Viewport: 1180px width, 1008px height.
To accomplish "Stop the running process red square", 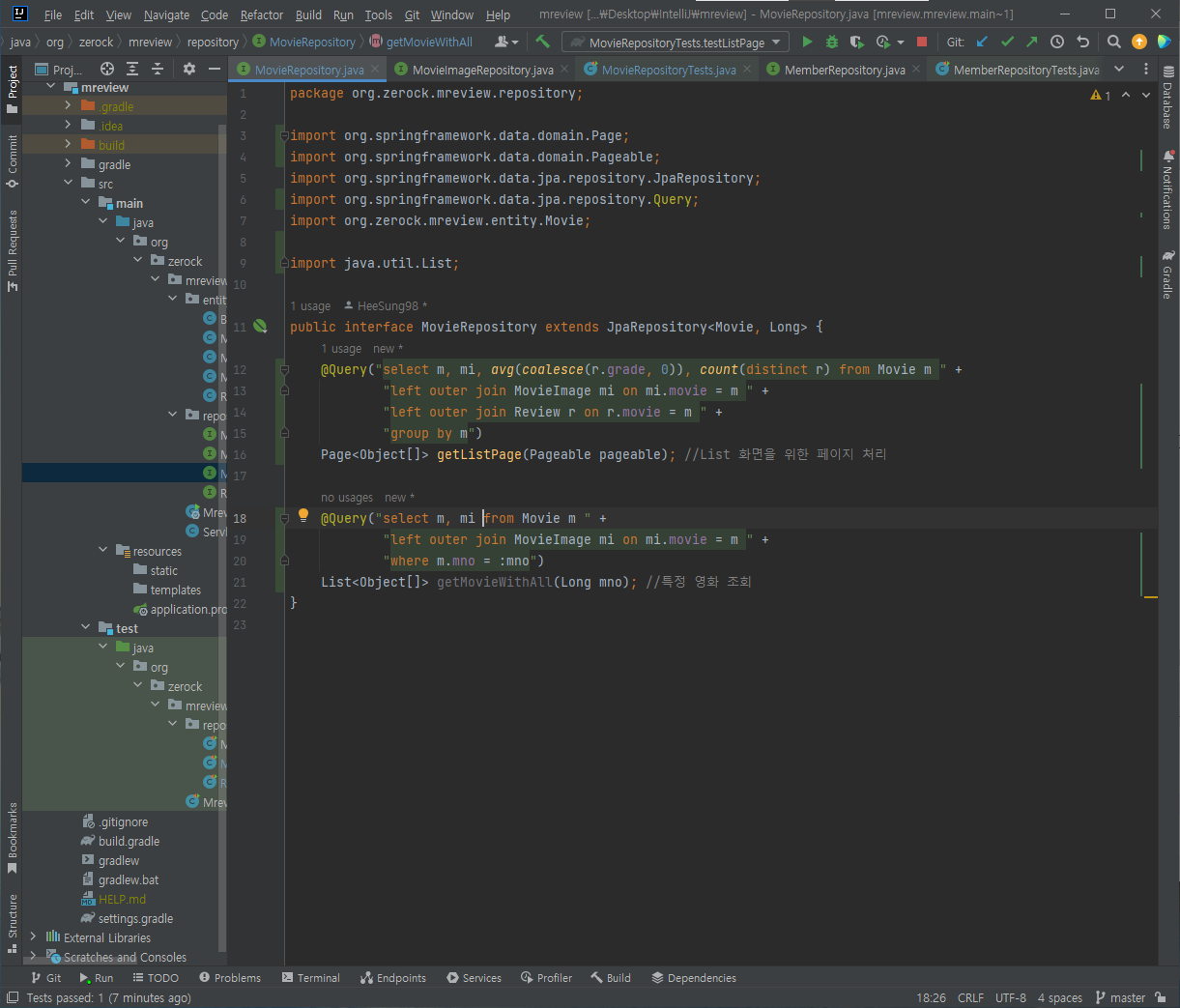I will pyautogui.click(x=922, y=42).
